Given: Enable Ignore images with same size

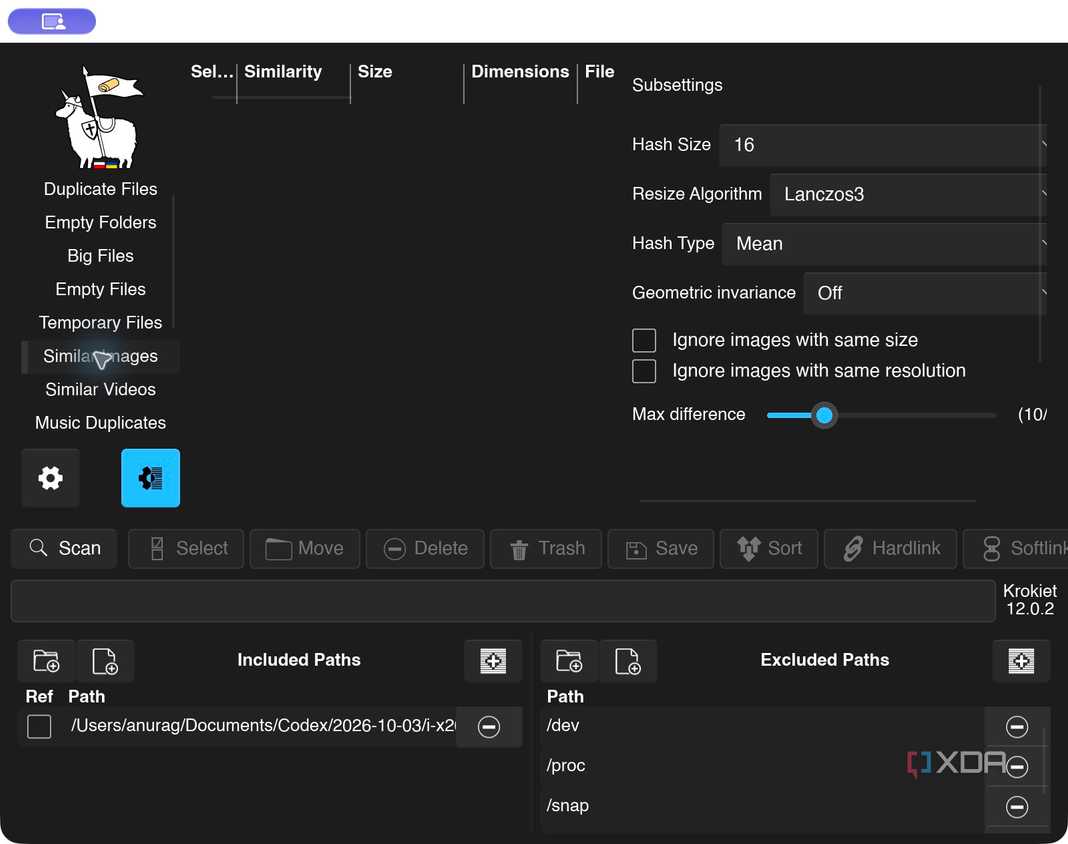Looking at the screenshot, I should pyautogui.click(x=644, y=340).
